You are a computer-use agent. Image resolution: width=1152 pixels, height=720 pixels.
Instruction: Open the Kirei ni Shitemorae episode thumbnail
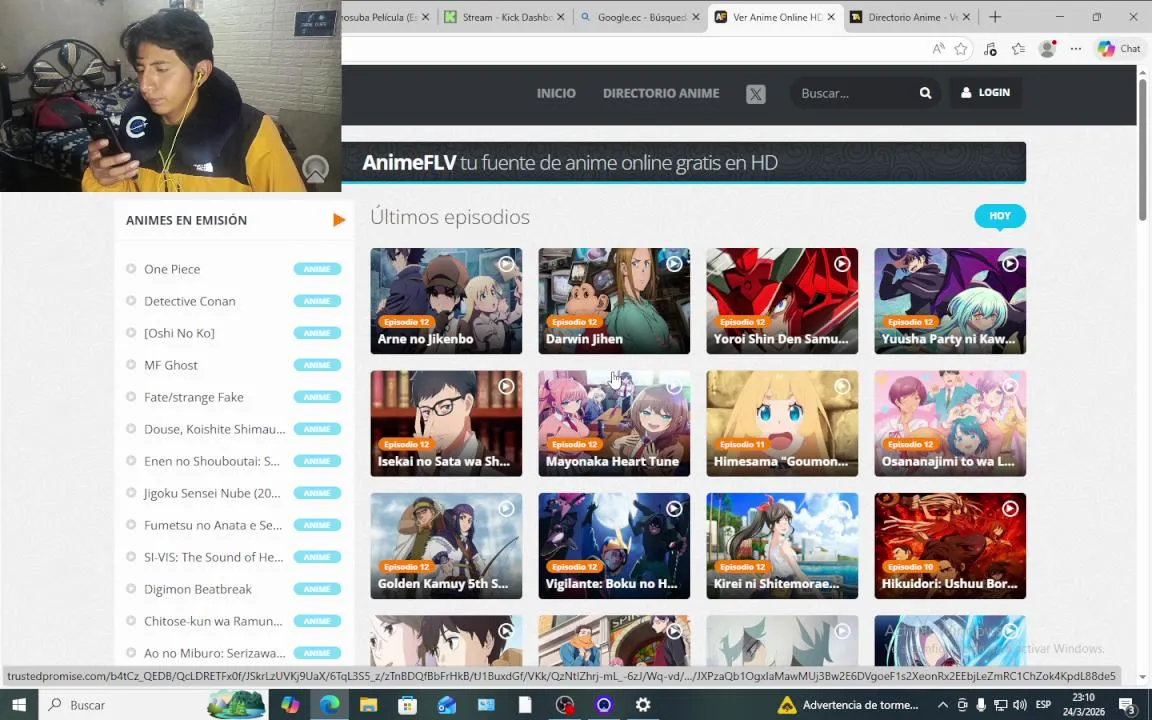(782, 546)
